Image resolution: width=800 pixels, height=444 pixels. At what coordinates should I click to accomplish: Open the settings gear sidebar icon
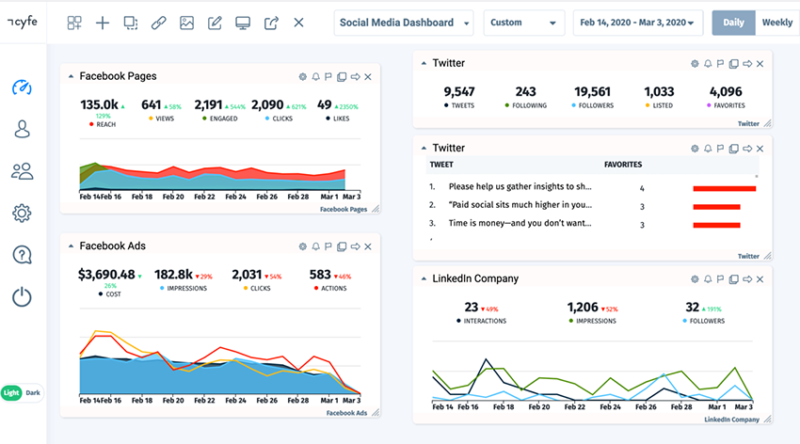tap(22, 213)
